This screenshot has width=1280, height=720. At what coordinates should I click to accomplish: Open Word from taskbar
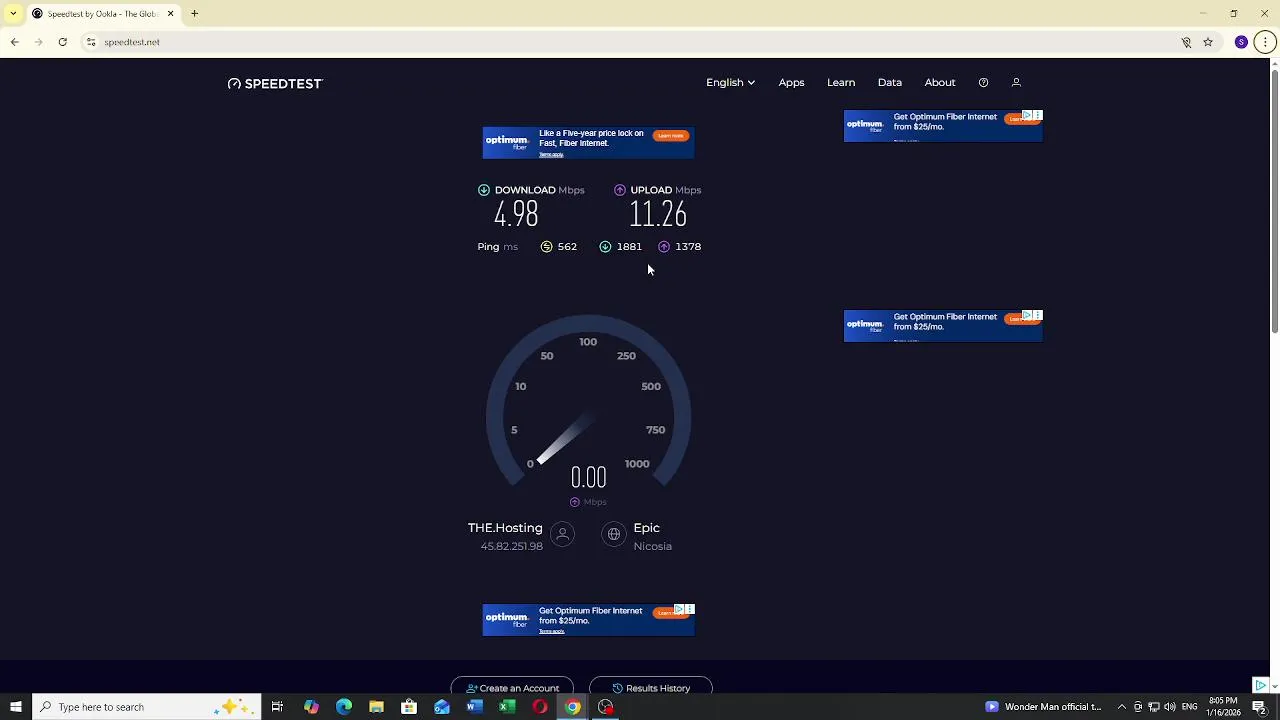click(x=475, y=707)
